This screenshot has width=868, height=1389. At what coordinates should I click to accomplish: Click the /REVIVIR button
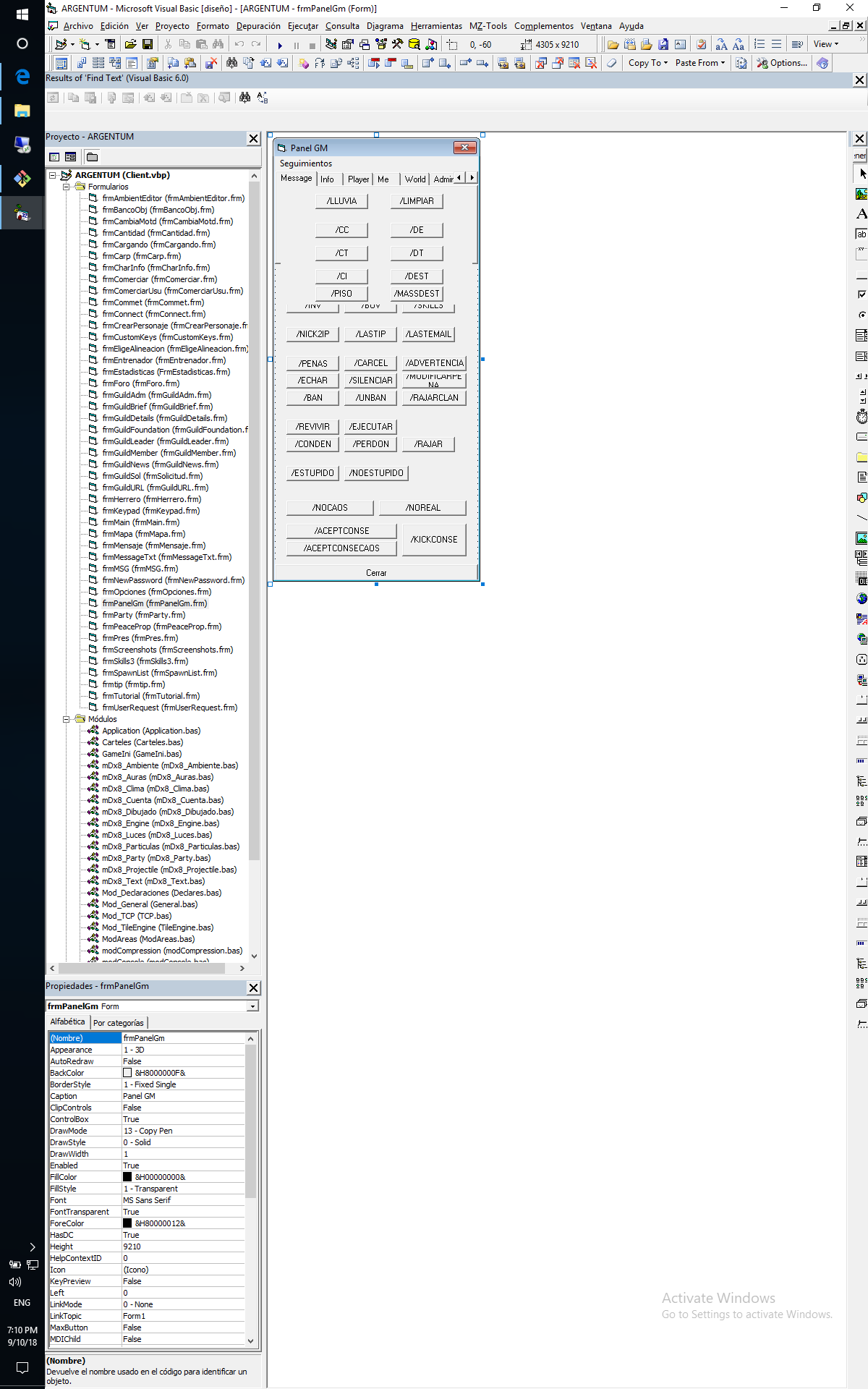[x=312, y=427]
